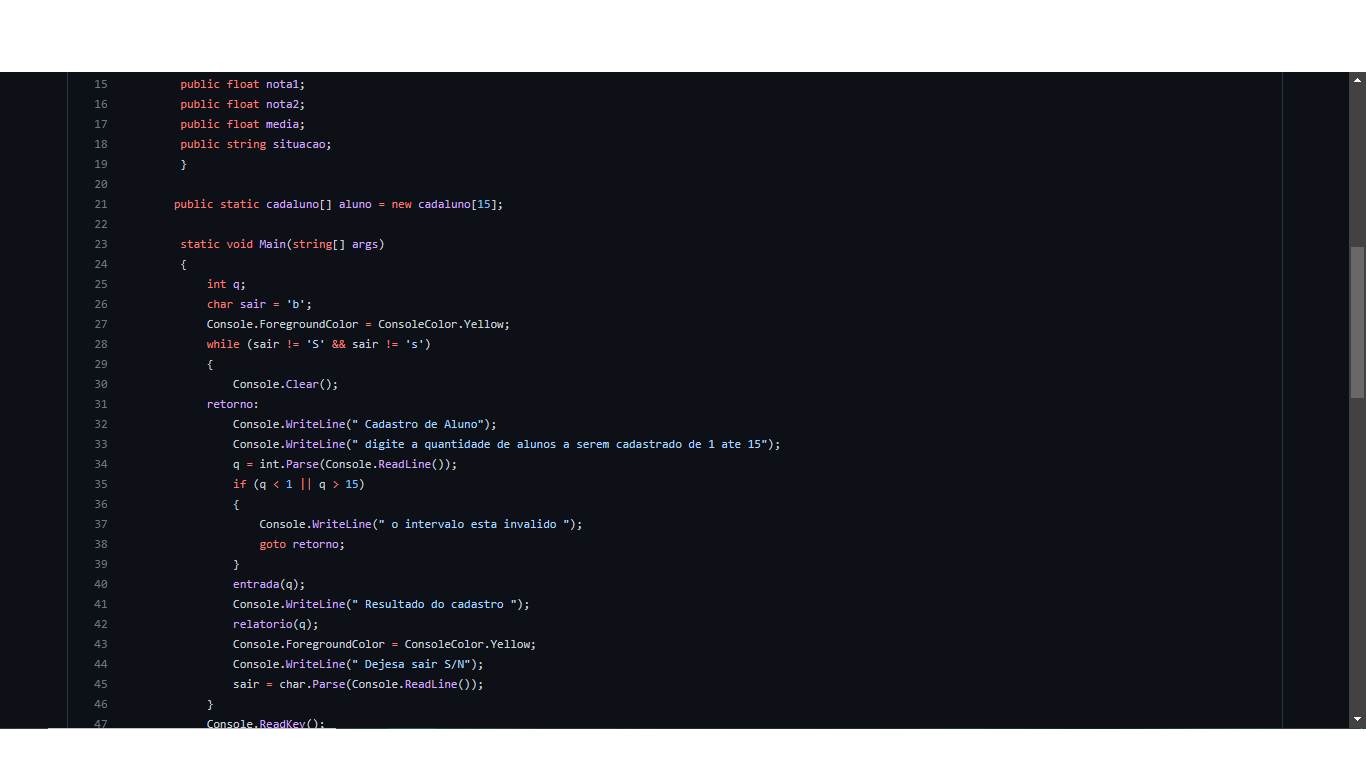This screenshot has width=1366, height=768.
Task: Click the 'public float media;' code line
Action: [243, 124]
